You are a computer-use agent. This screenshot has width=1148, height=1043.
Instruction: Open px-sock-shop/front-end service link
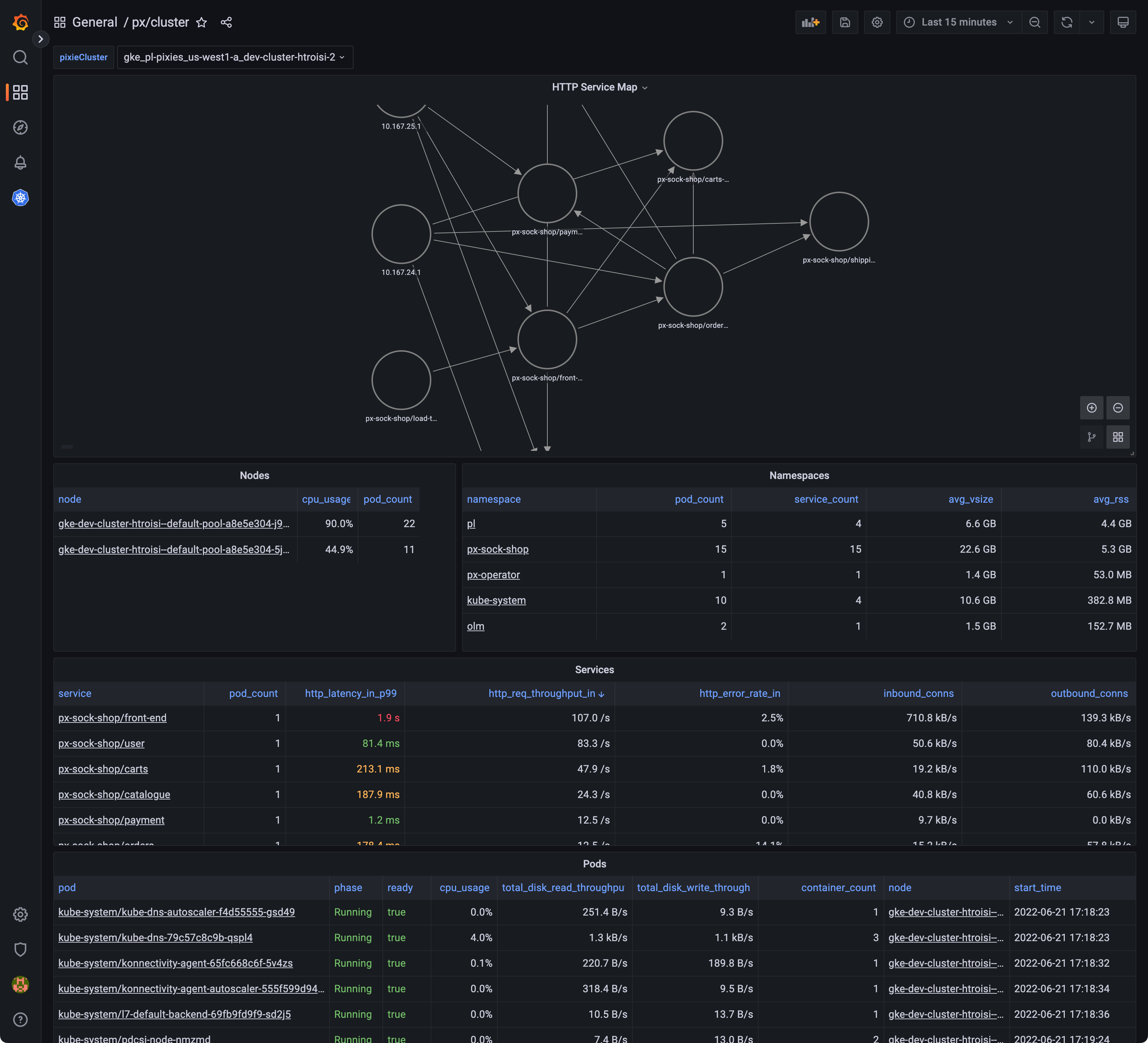(112, 718)
